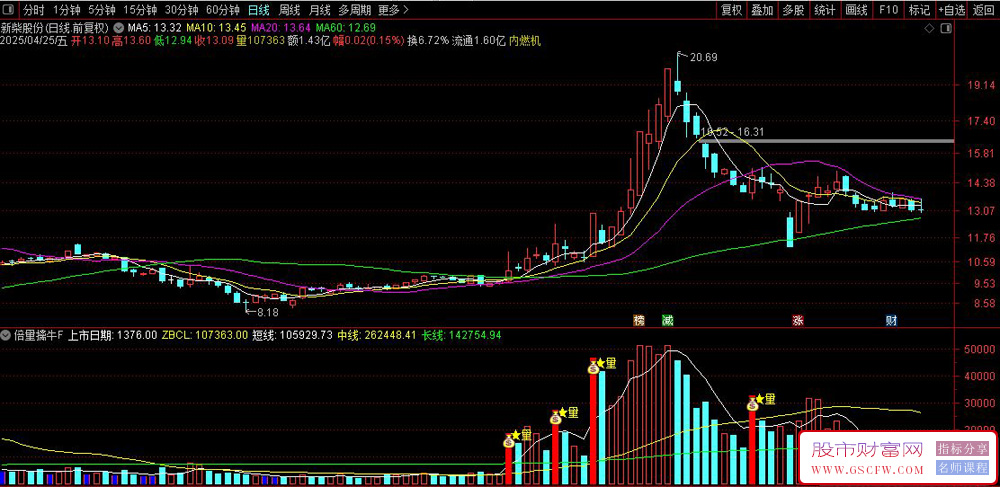The height and width of the screenshot is (487, 1000).
Task: Click the 减 event marker icon
Action: [x=668, y=320]
